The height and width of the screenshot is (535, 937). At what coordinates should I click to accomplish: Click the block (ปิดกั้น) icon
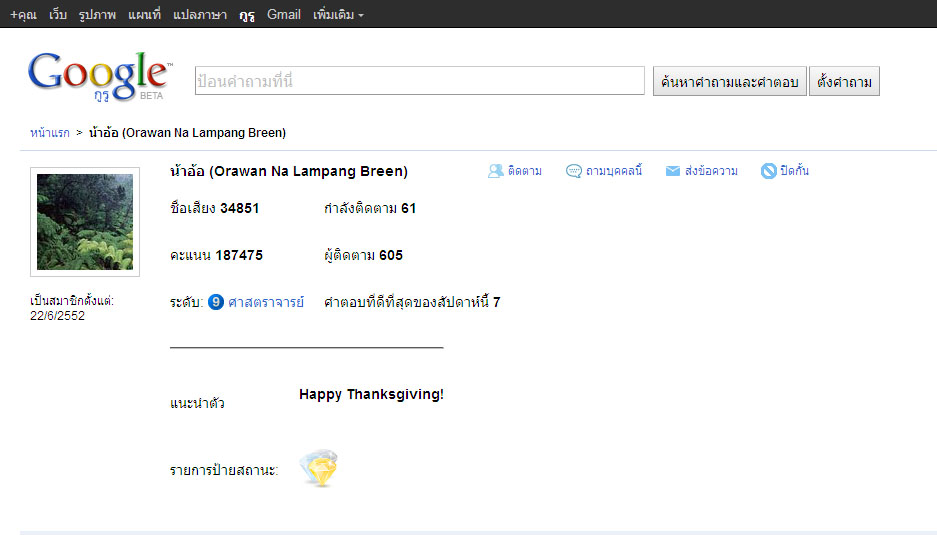click(x=768, y=171)
